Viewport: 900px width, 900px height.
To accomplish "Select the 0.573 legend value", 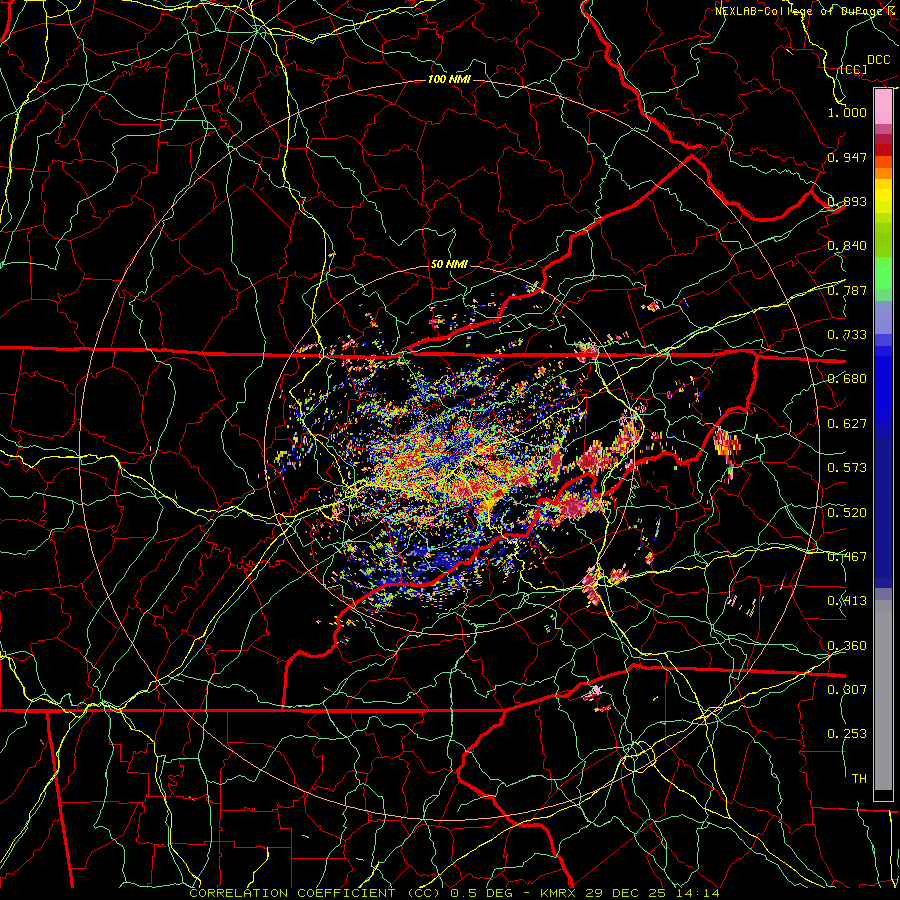I will (847, 468).
